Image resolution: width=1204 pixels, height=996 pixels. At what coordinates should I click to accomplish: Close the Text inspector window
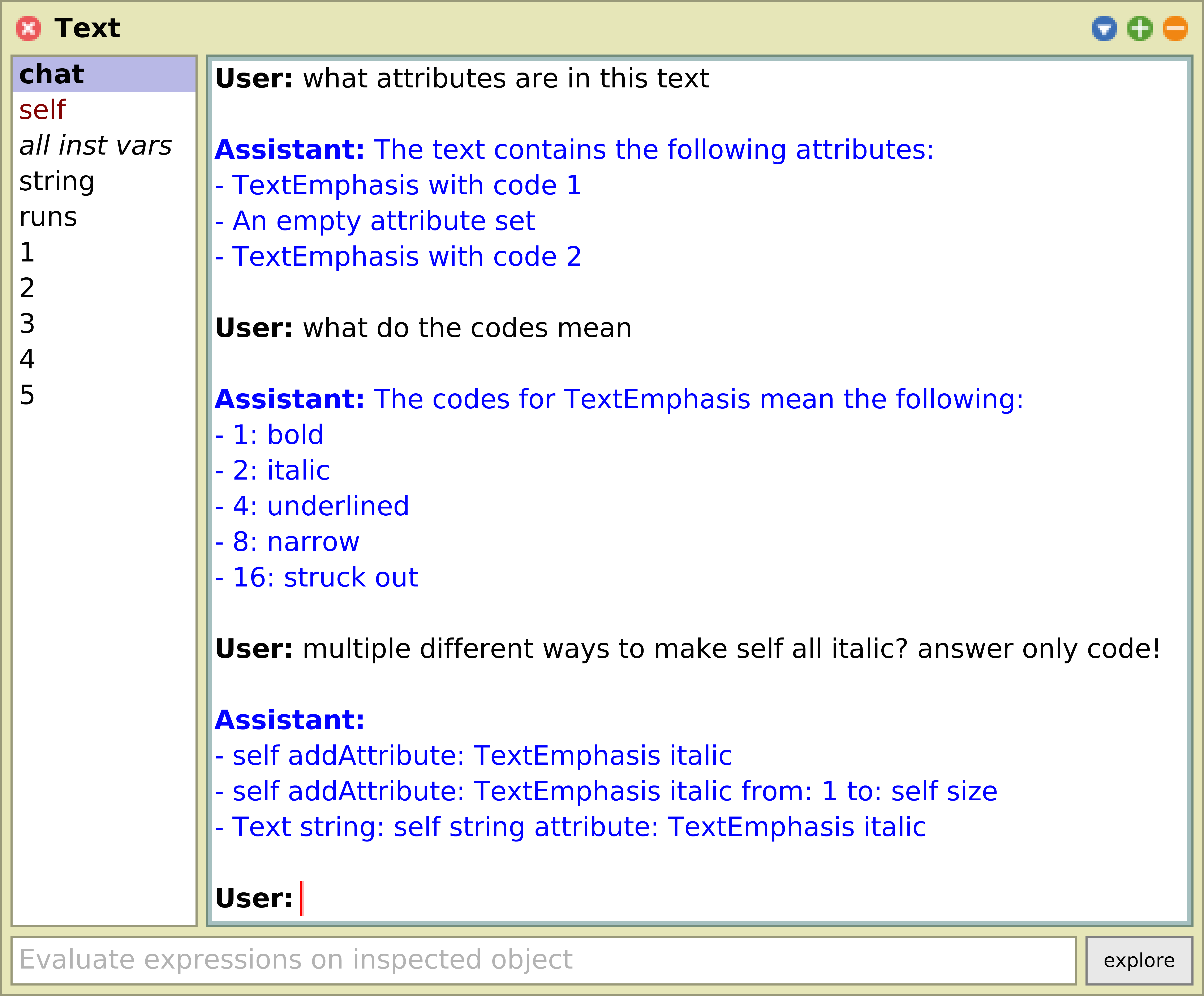coord(28,28)
